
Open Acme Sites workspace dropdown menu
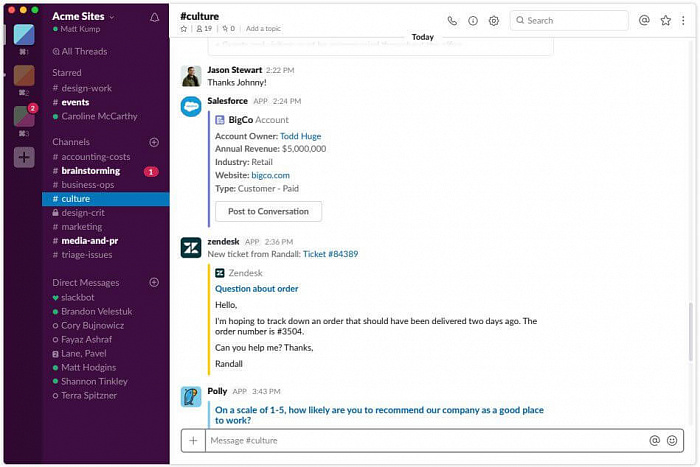tap(83, 17)
